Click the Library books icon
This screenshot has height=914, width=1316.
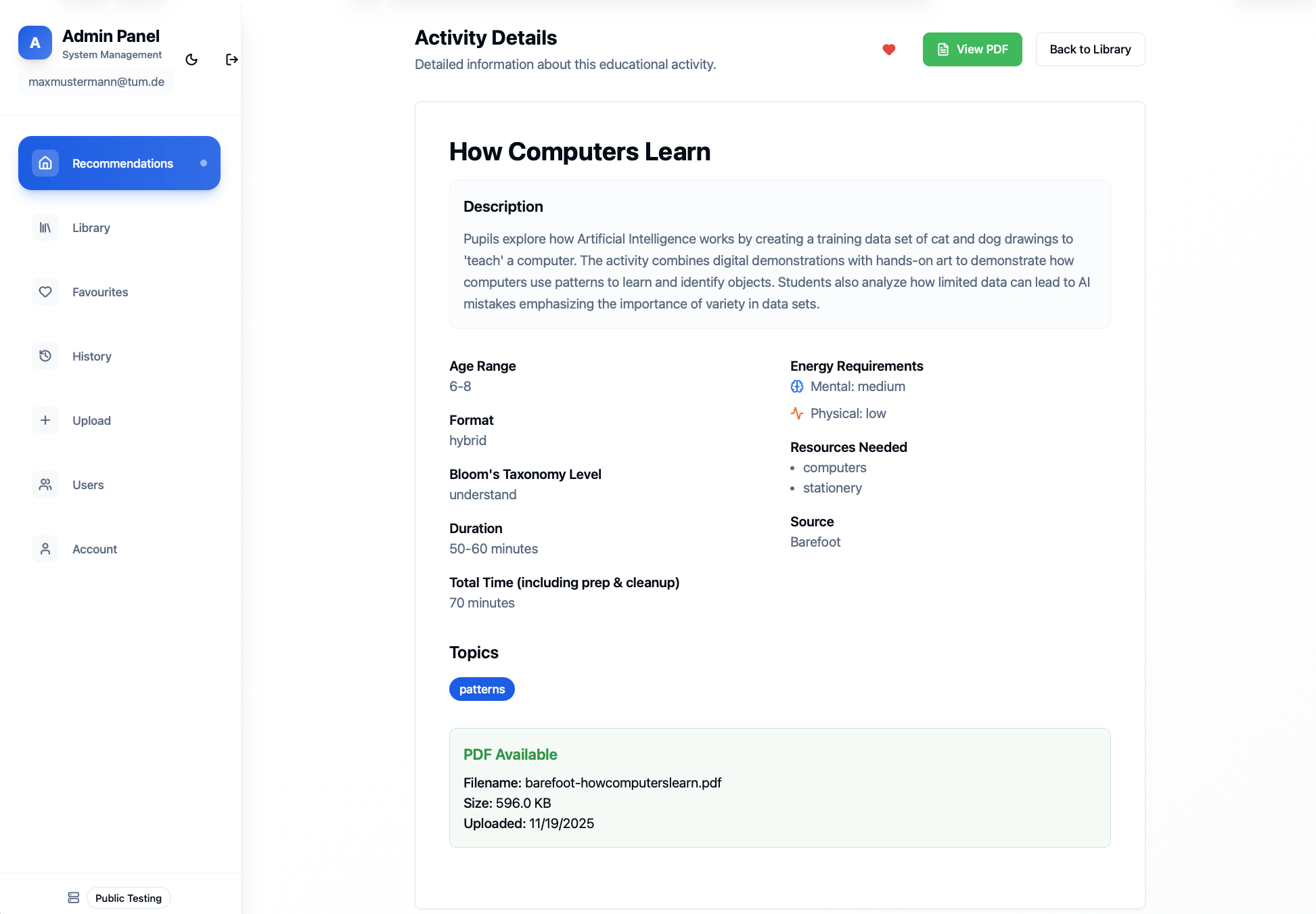[x=45, y=227]
